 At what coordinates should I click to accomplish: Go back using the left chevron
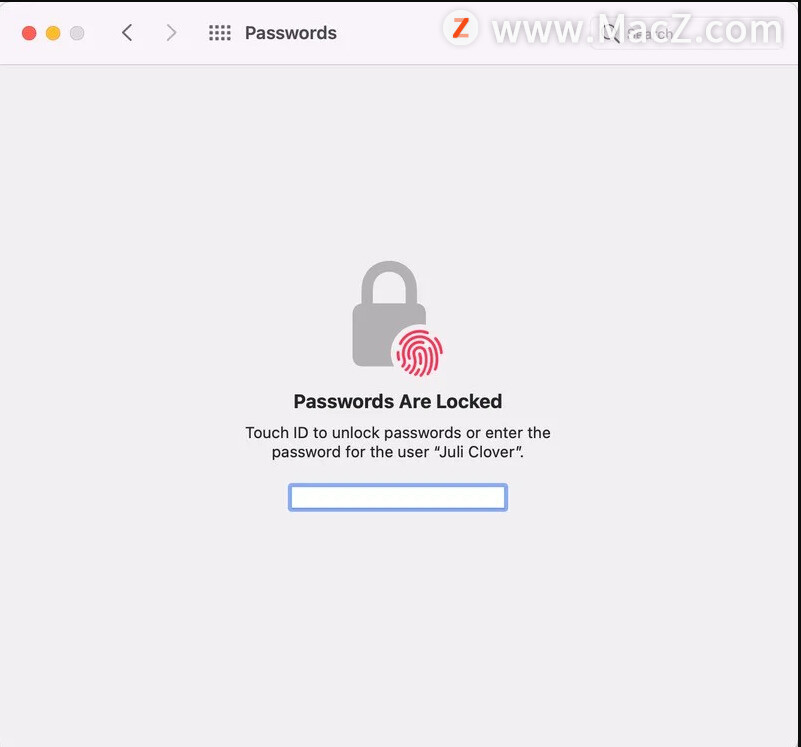[127, 33]
